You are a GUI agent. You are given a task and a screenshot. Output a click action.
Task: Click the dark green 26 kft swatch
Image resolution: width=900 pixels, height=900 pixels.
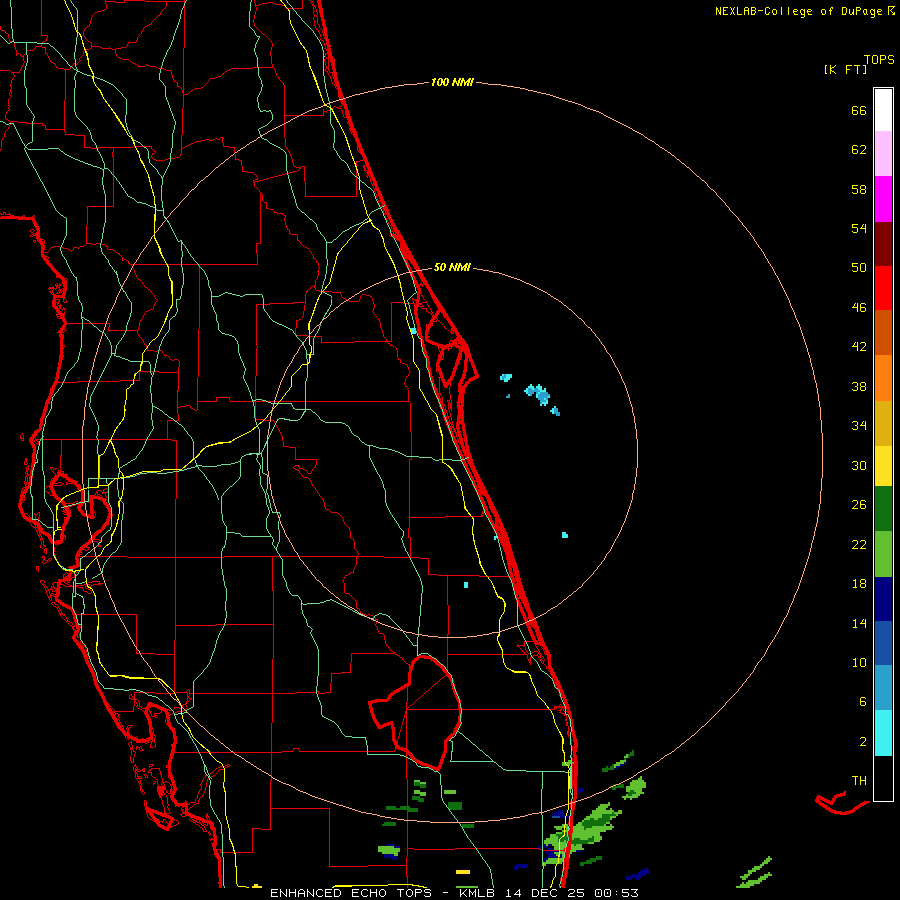tap(883, 509)
